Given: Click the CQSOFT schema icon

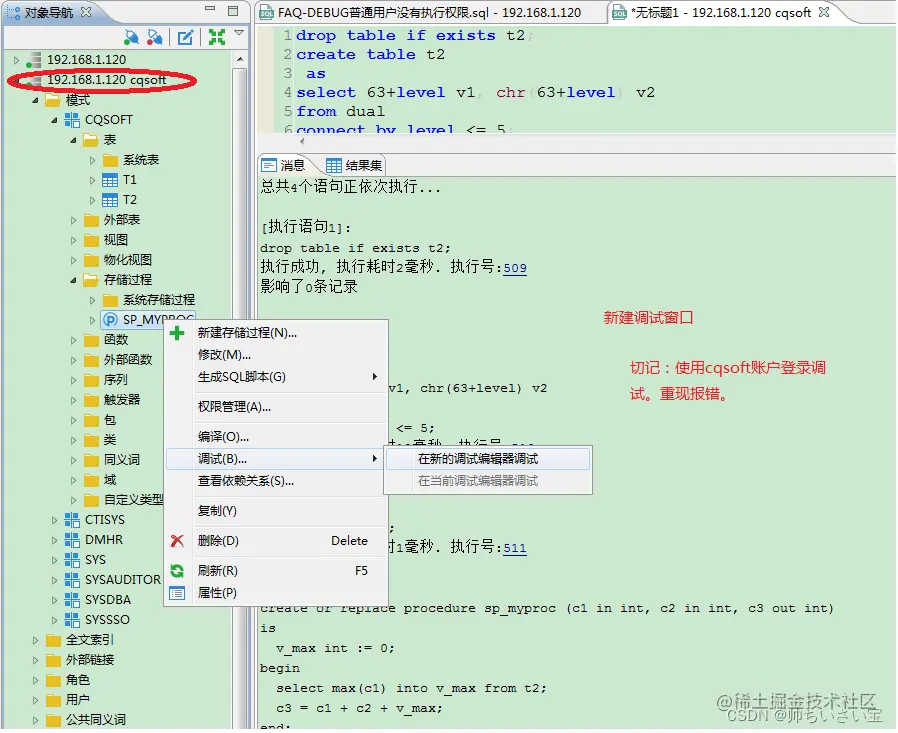Looking at the screenshot, I should (x=72, y=120).
